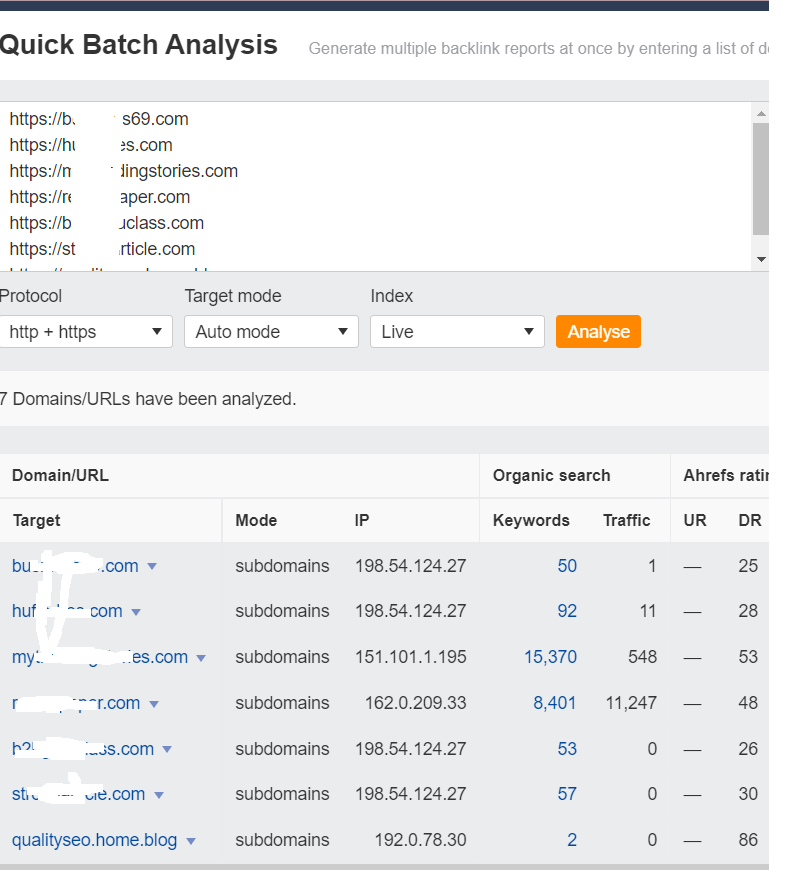The image size is (797, 870).
Task: Sort by the Keywords column header
Action: coord(531,520)
